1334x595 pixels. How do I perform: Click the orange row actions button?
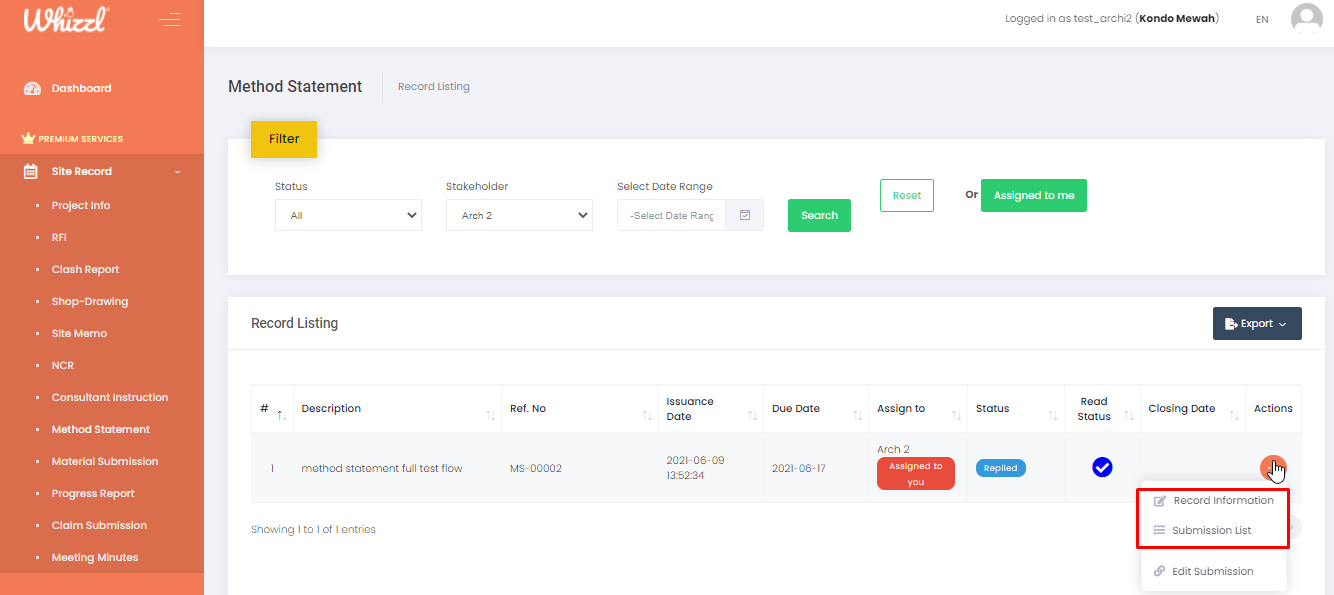1272,467
